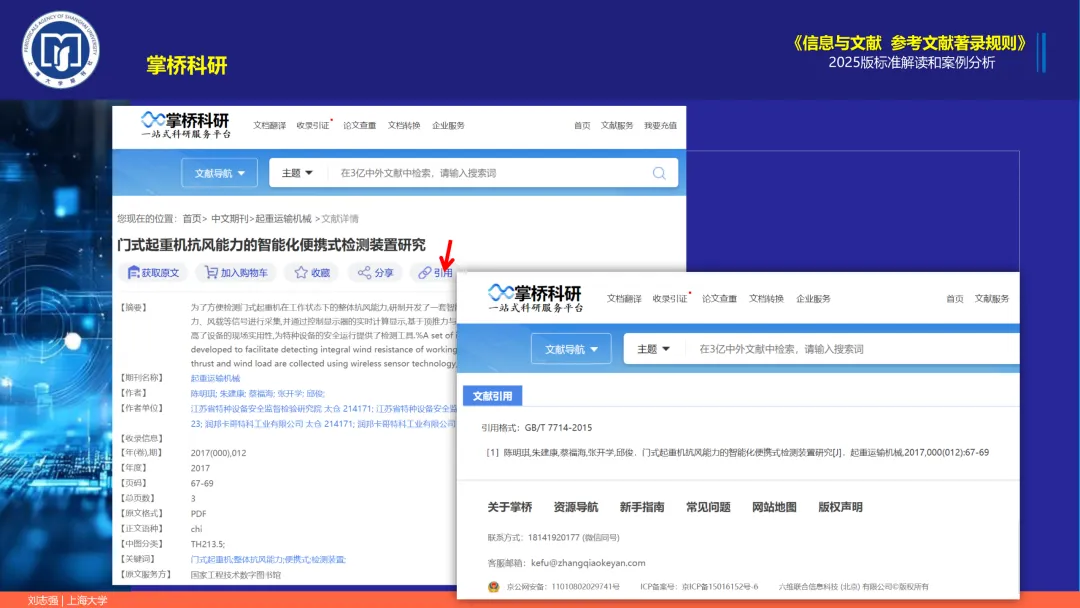Open 文档翻译 menu in back window
This screenshot has height=608, width=1080.
click(269, 125)
